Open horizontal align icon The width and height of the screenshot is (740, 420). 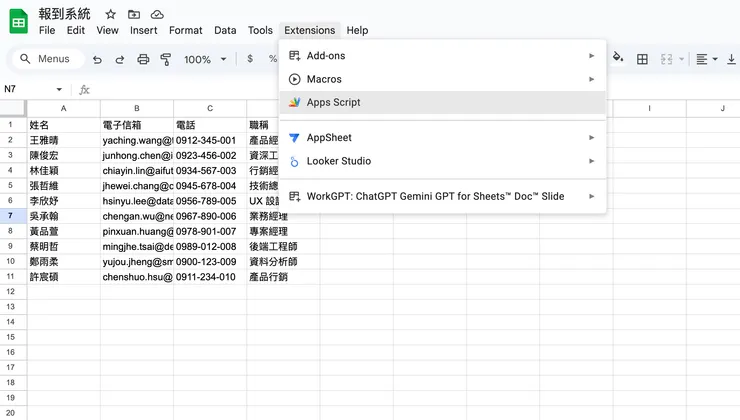click(702, 59)
